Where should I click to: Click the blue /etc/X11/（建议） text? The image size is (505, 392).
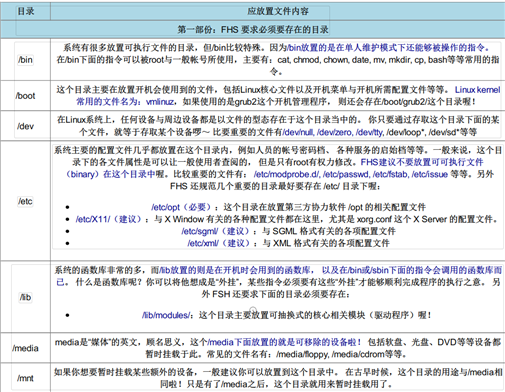109,219
